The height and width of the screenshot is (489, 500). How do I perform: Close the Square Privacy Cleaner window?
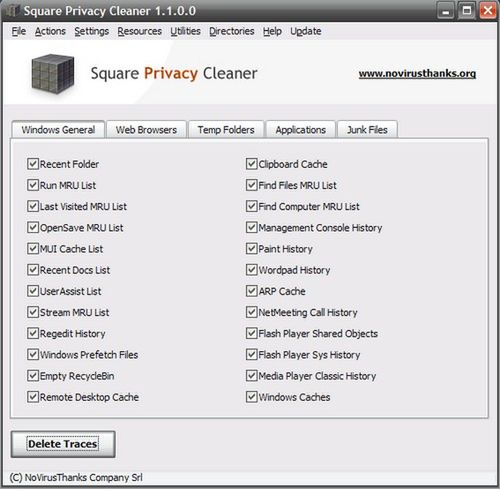point(488,11)
